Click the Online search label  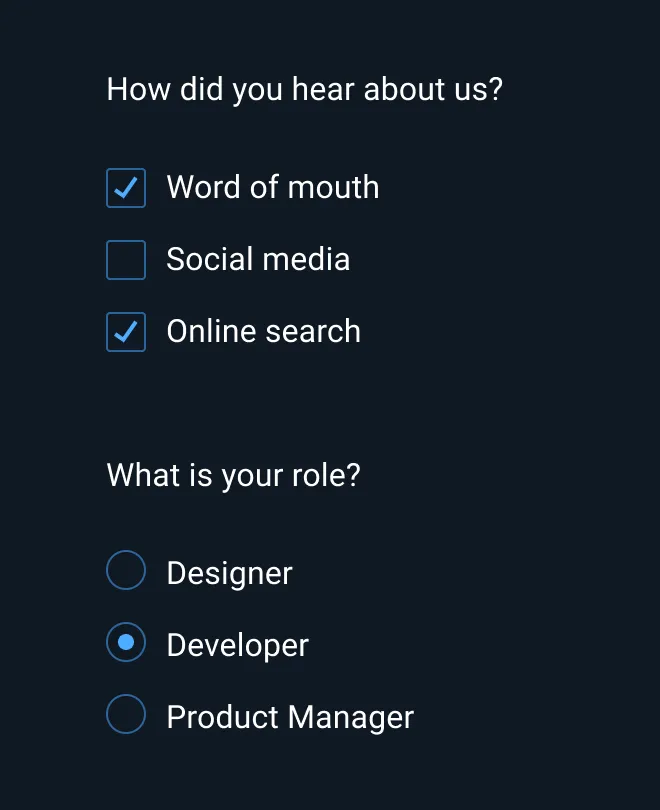263,331
